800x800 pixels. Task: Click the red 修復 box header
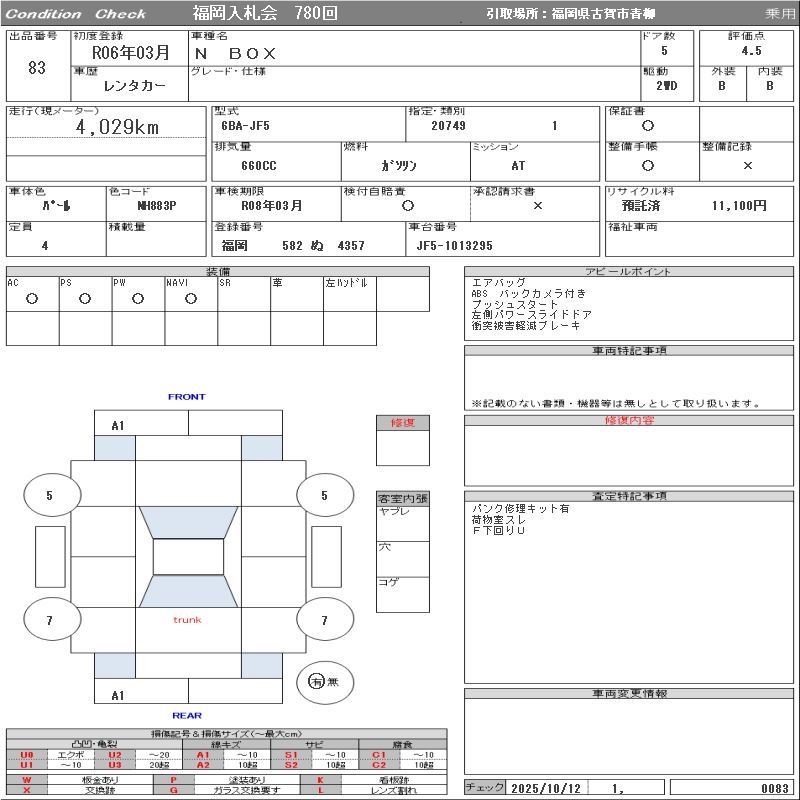pos(403,422)
